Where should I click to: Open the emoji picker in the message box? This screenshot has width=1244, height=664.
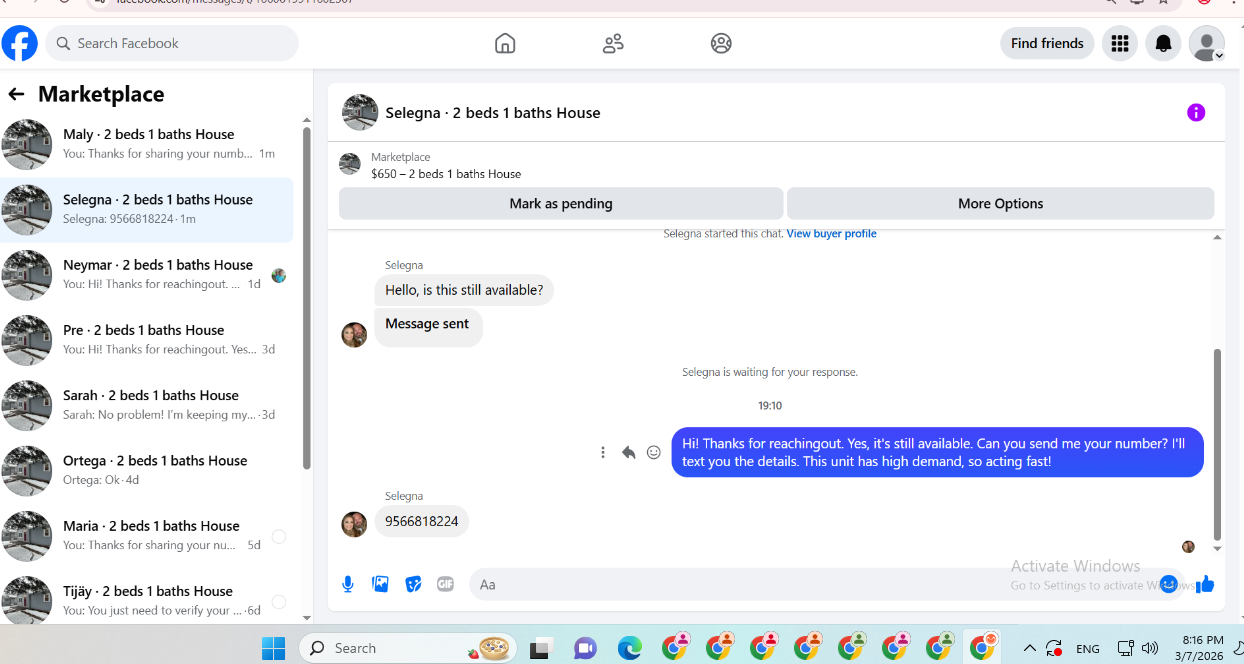(x=1168, y=584)
